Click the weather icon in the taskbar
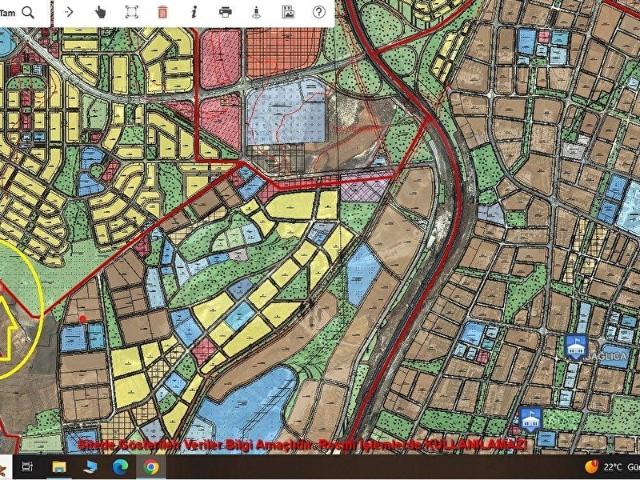 pyautogui.click(x=591, y=467)
